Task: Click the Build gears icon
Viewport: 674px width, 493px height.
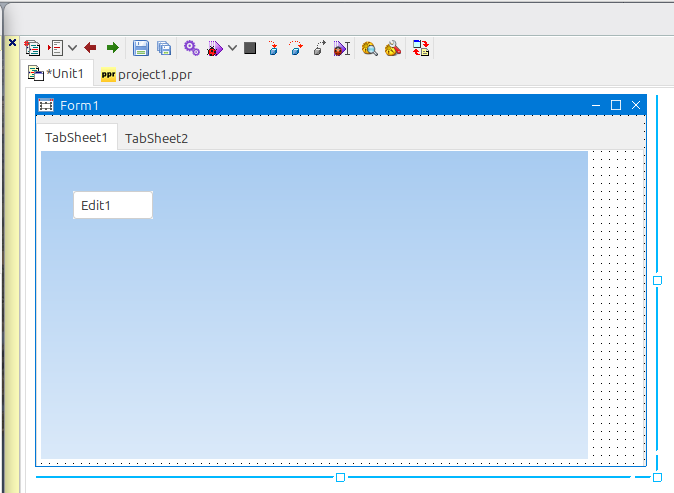Action: pos(192,48)
